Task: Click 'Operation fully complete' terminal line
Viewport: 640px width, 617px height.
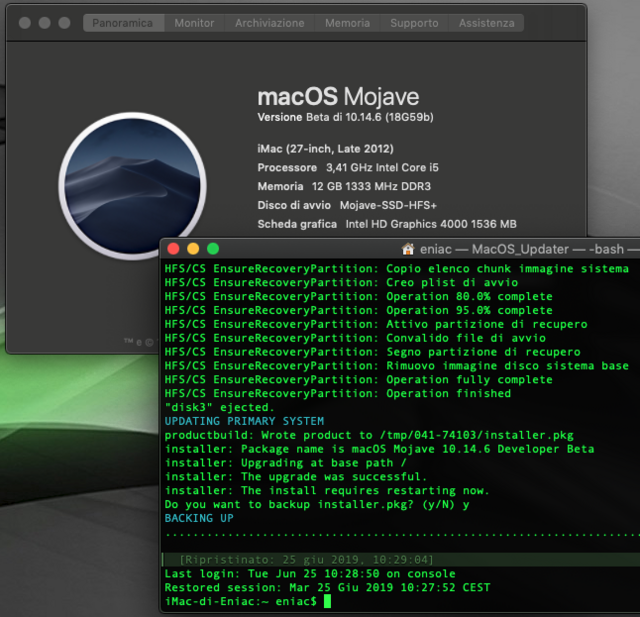Action: 358,379
